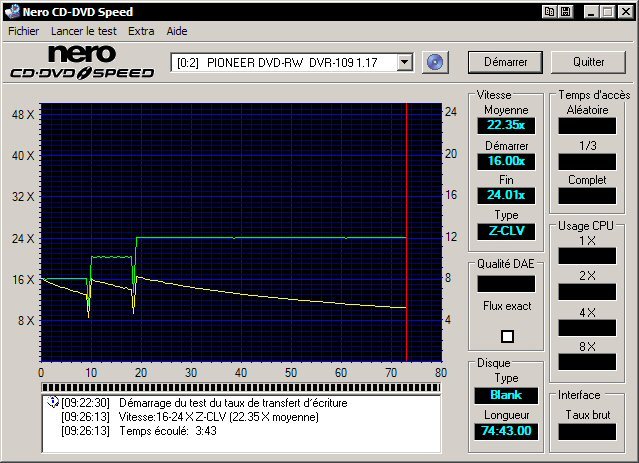639x463 pixels.
Task: Click the Z-CLV type value
Action: click(x=506, y=231)
